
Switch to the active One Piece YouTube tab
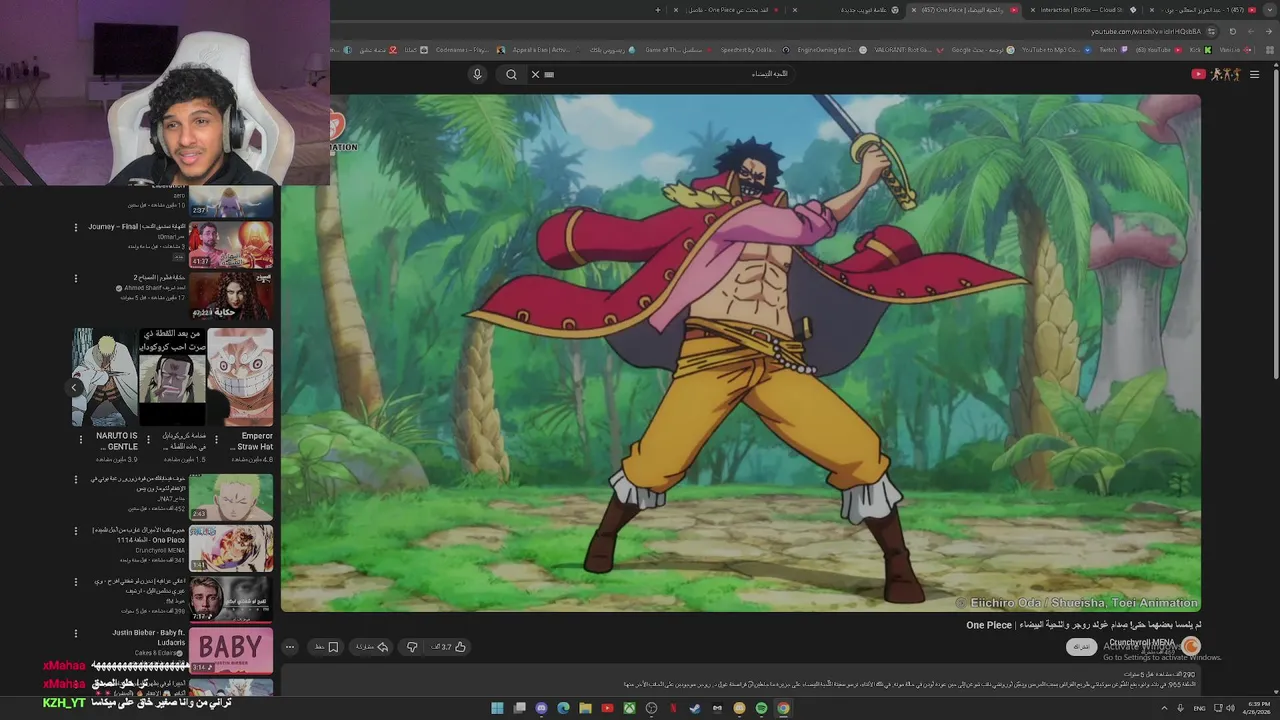tap(962, 10)
